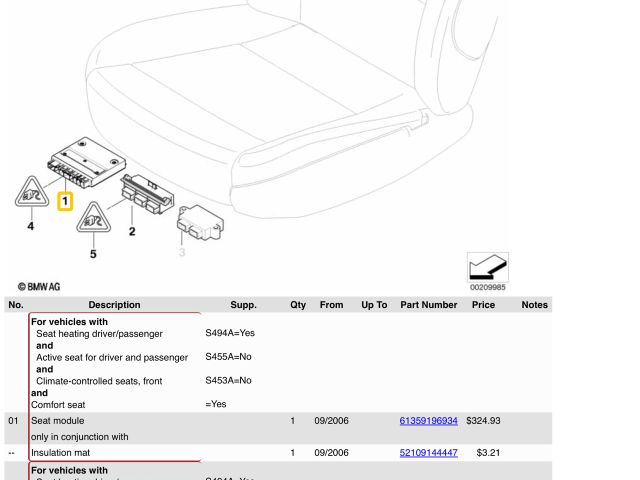
Task: Click the 'Insulation mat' description text
Action: pyautogui.click(x=60, y=453)
